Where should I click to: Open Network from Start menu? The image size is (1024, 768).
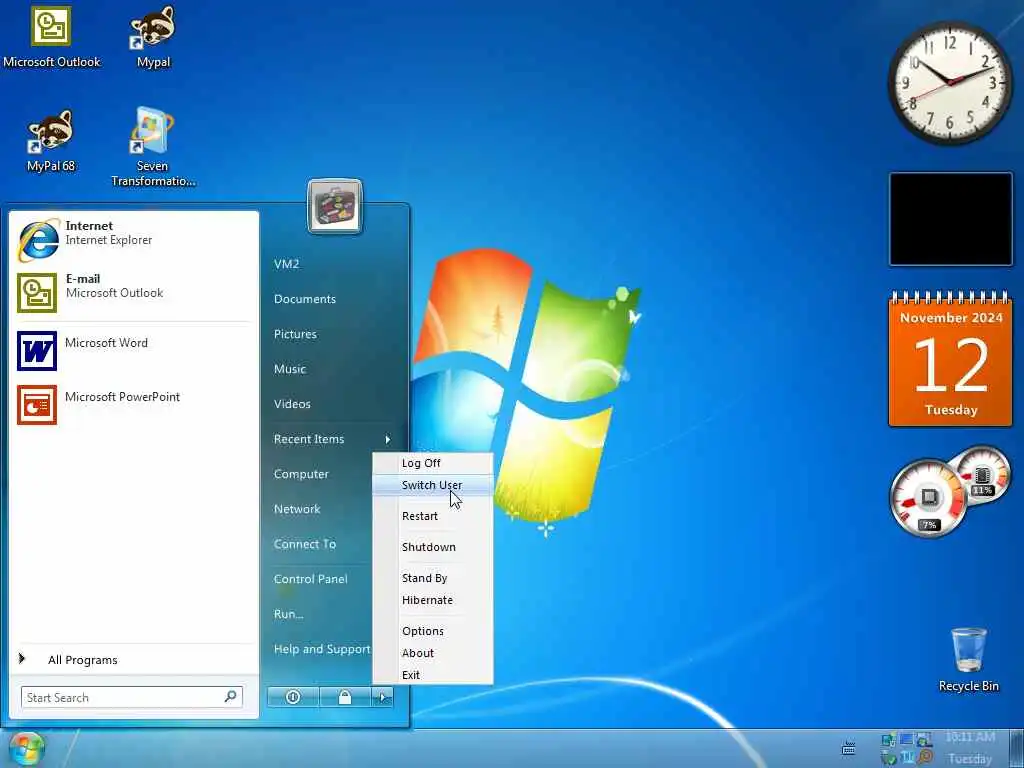pyautogui.click(x=297, y=509)
